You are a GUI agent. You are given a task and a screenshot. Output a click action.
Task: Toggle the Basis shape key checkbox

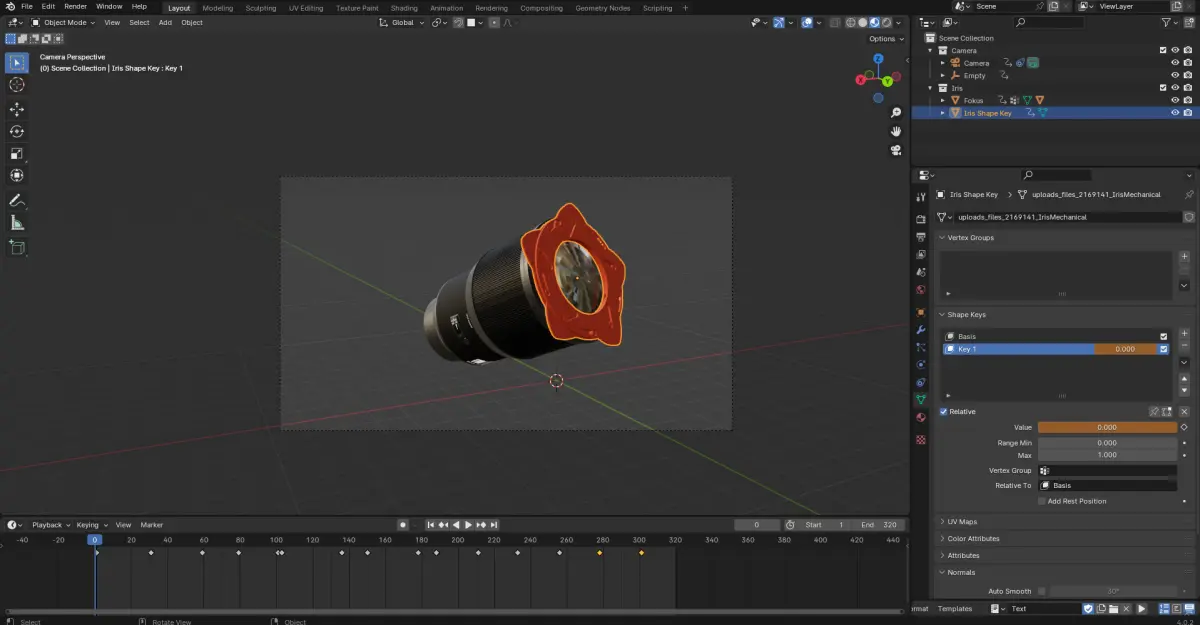point(1163,337)
